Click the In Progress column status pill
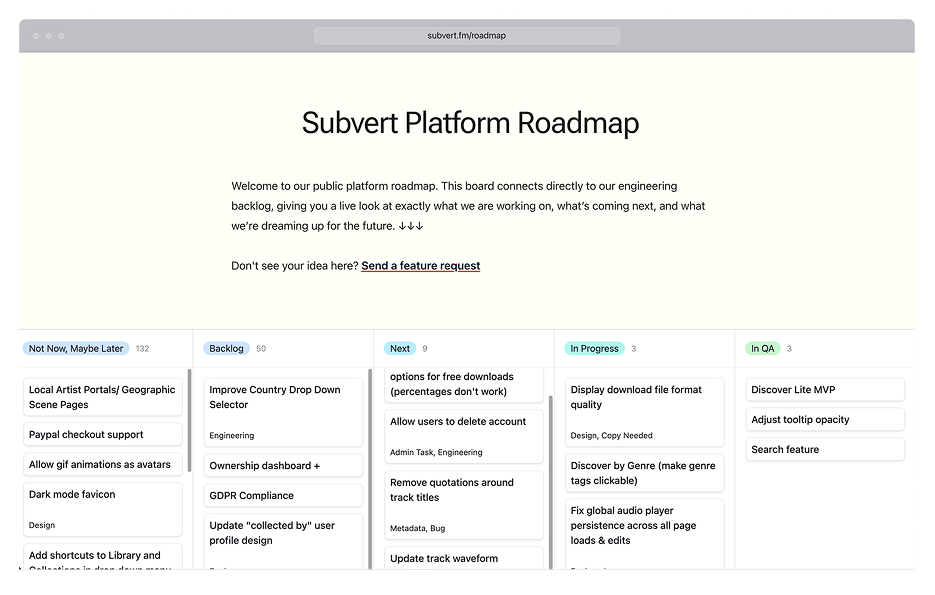Image resolution: width=935 pixels, height=595 pixels. pos(594,348)
